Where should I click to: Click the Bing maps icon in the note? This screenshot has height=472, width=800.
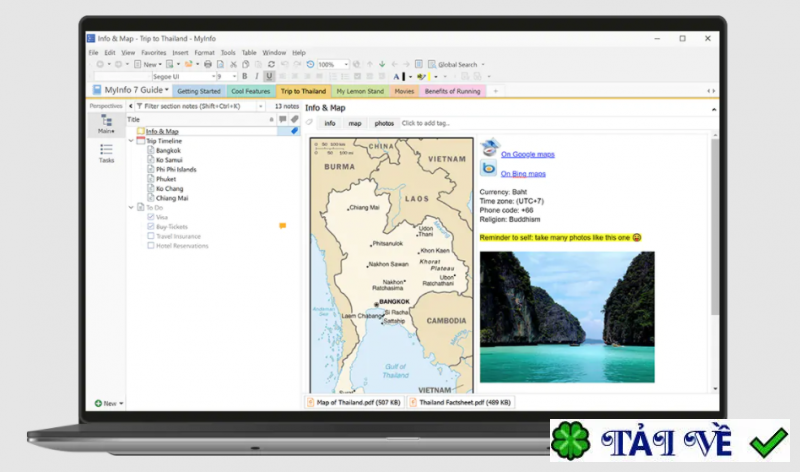pos(488,168)
